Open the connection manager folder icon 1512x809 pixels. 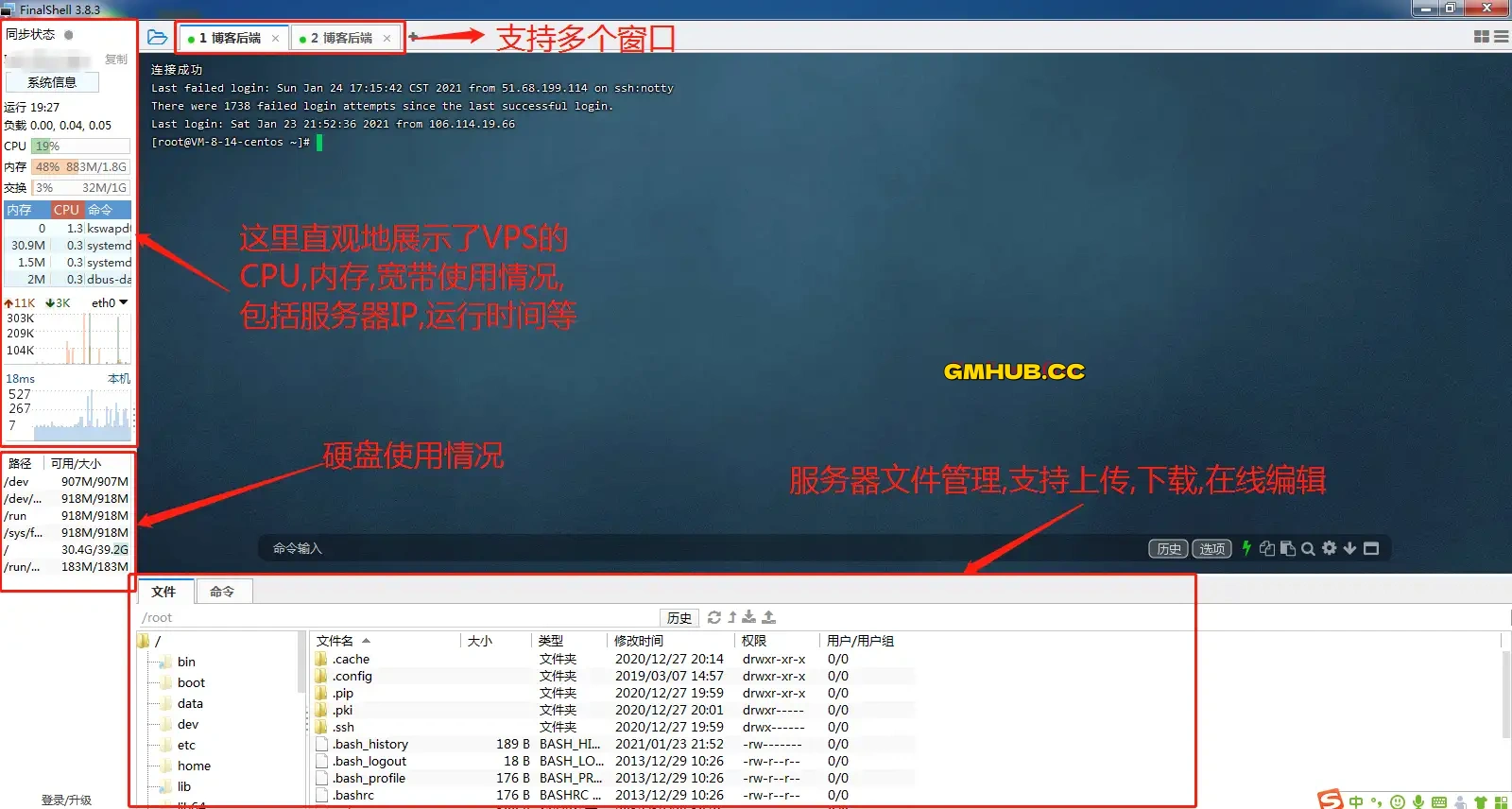(x=158, y=38)
